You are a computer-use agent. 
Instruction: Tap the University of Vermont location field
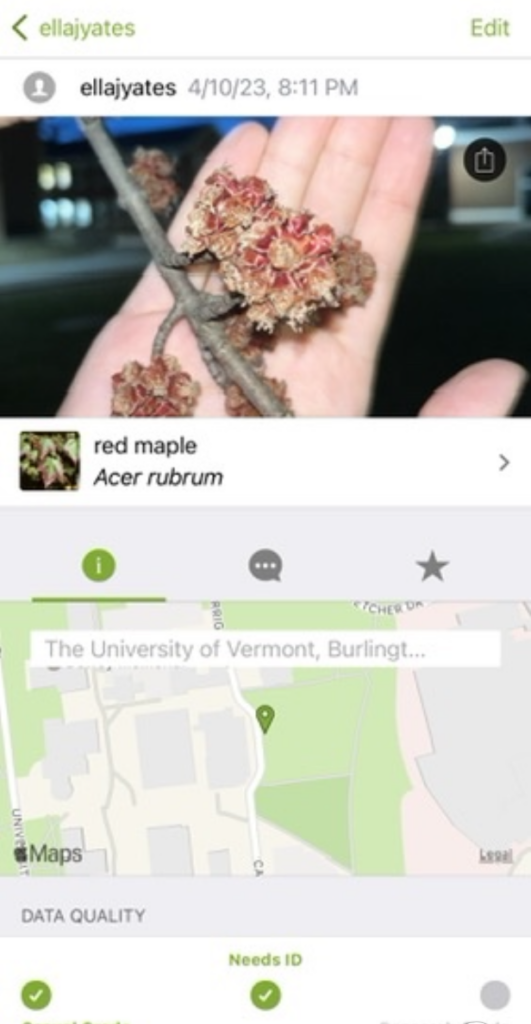click(265, 648)
